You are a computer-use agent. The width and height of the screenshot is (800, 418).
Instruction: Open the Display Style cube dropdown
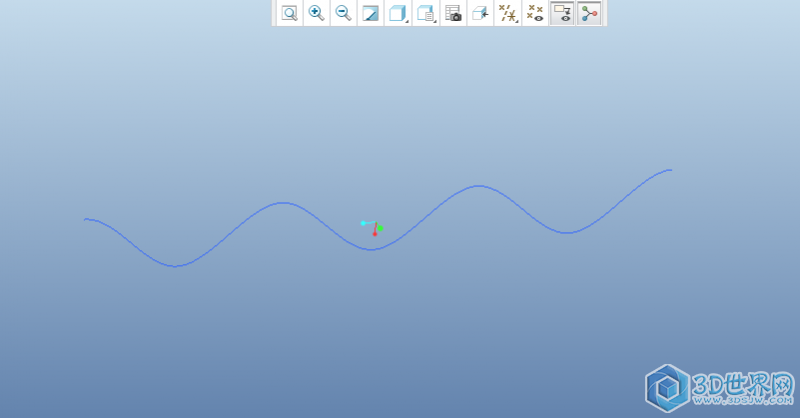398,13
